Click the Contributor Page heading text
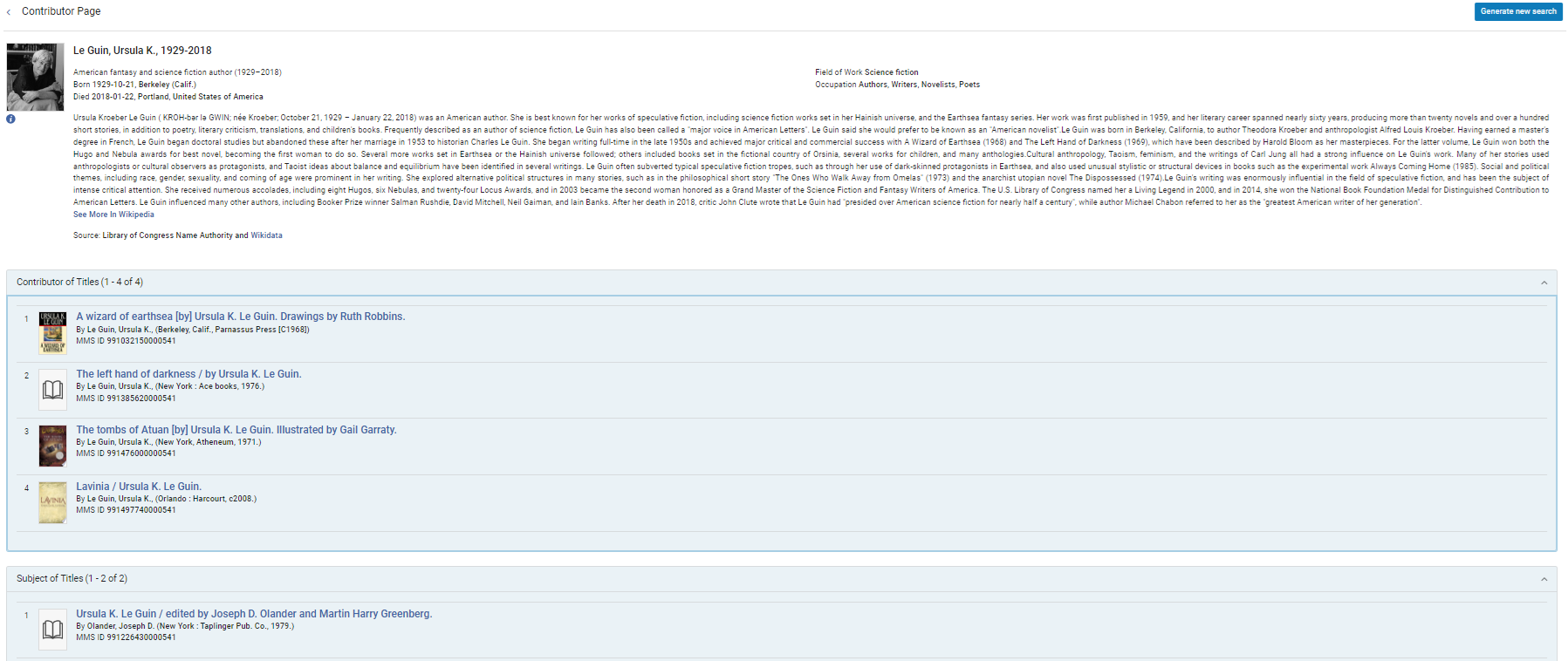Screen dimensions: 1568x661 click(61, 11)
